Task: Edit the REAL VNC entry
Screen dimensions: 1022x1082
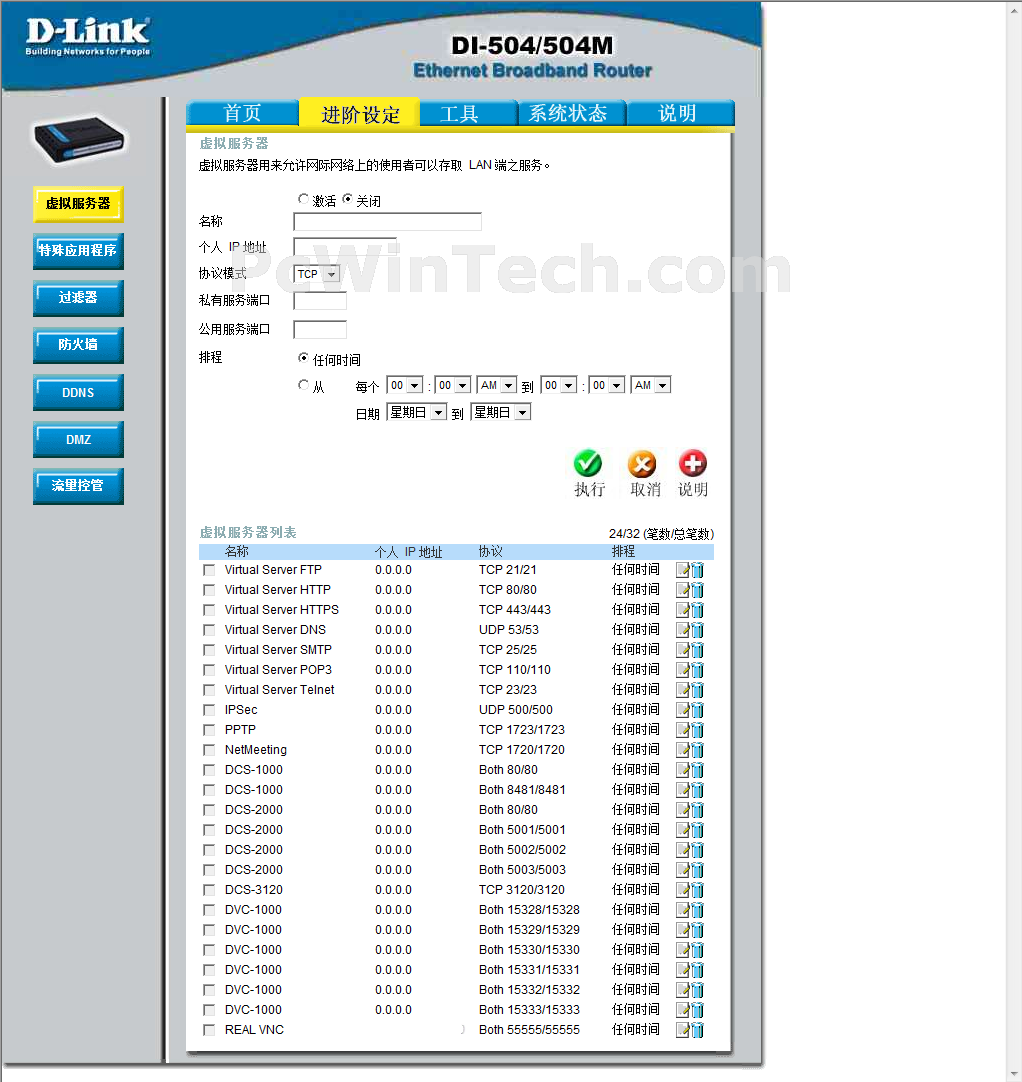Action: [682, 1030]
